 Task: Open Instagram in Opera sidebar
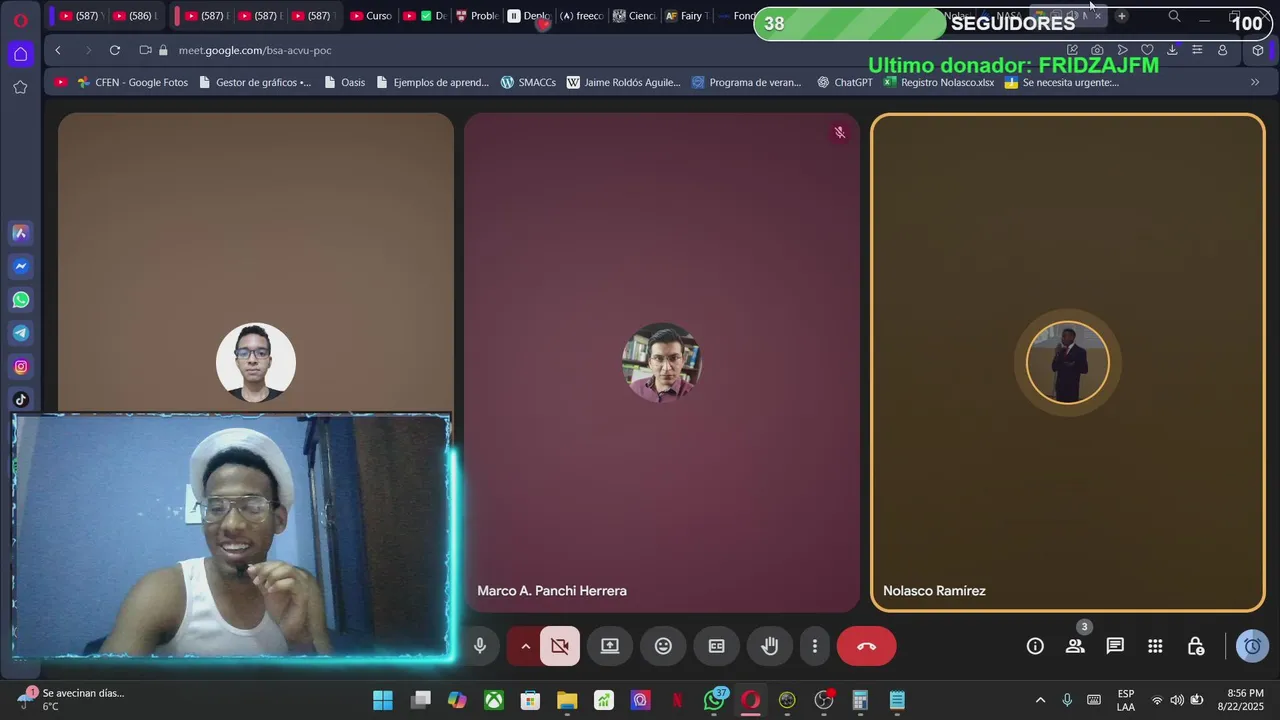20,367
